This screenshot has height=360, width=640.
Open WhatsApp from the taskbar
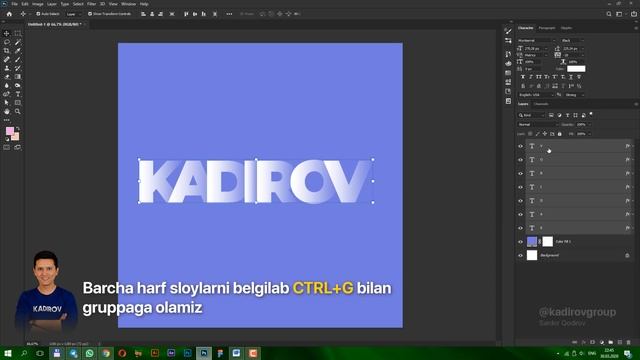click(89, 353)
